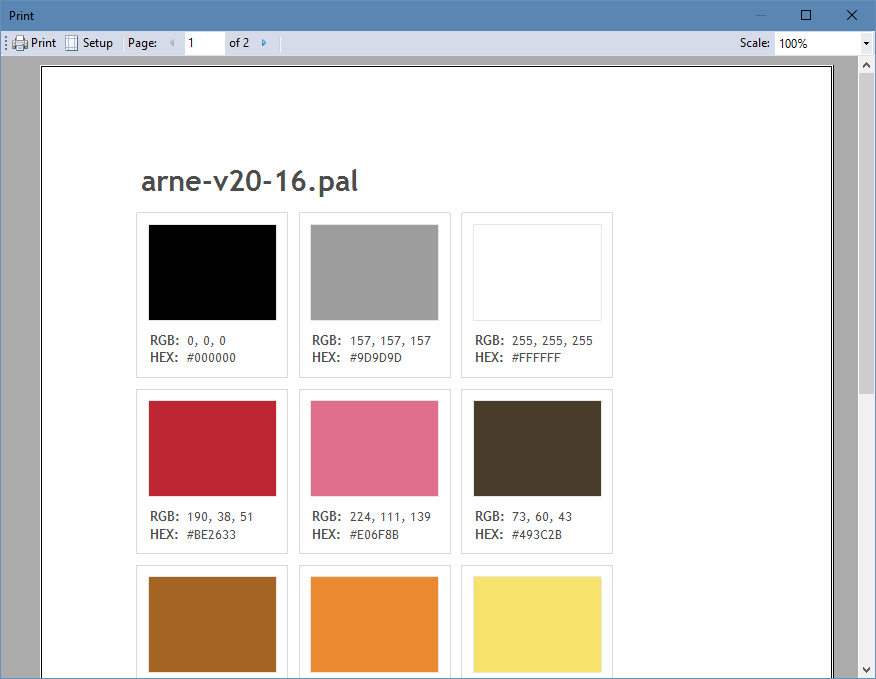Image resolution: width=876 pixels, height=679 pixels.
Task: Click the Print printer icon
Action: (20, 43)
